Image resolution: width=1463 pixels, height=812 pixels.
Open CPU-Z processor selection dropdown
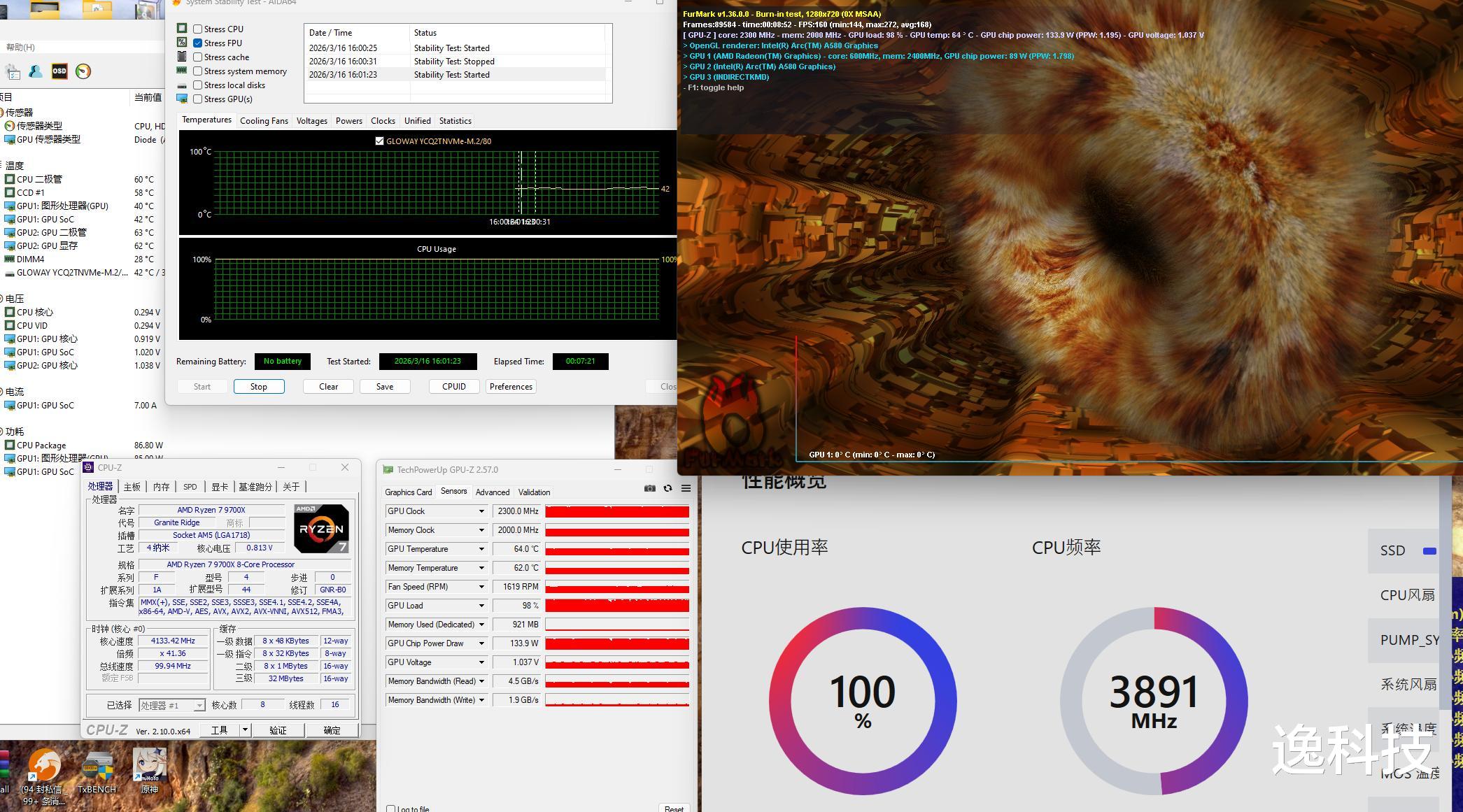(x=199, y=706)
